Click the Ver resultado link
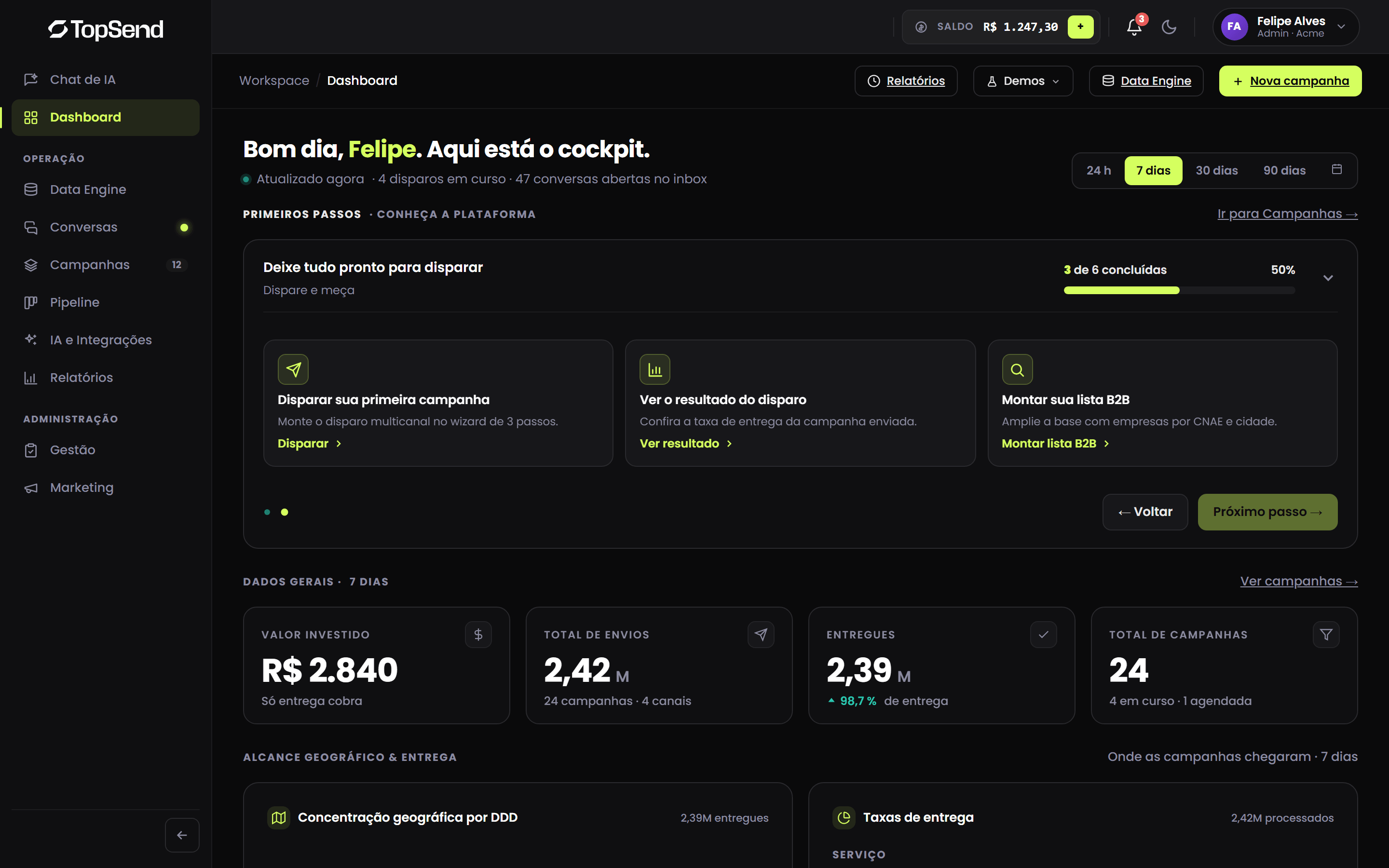1389x868 pixels. [686, 443]
